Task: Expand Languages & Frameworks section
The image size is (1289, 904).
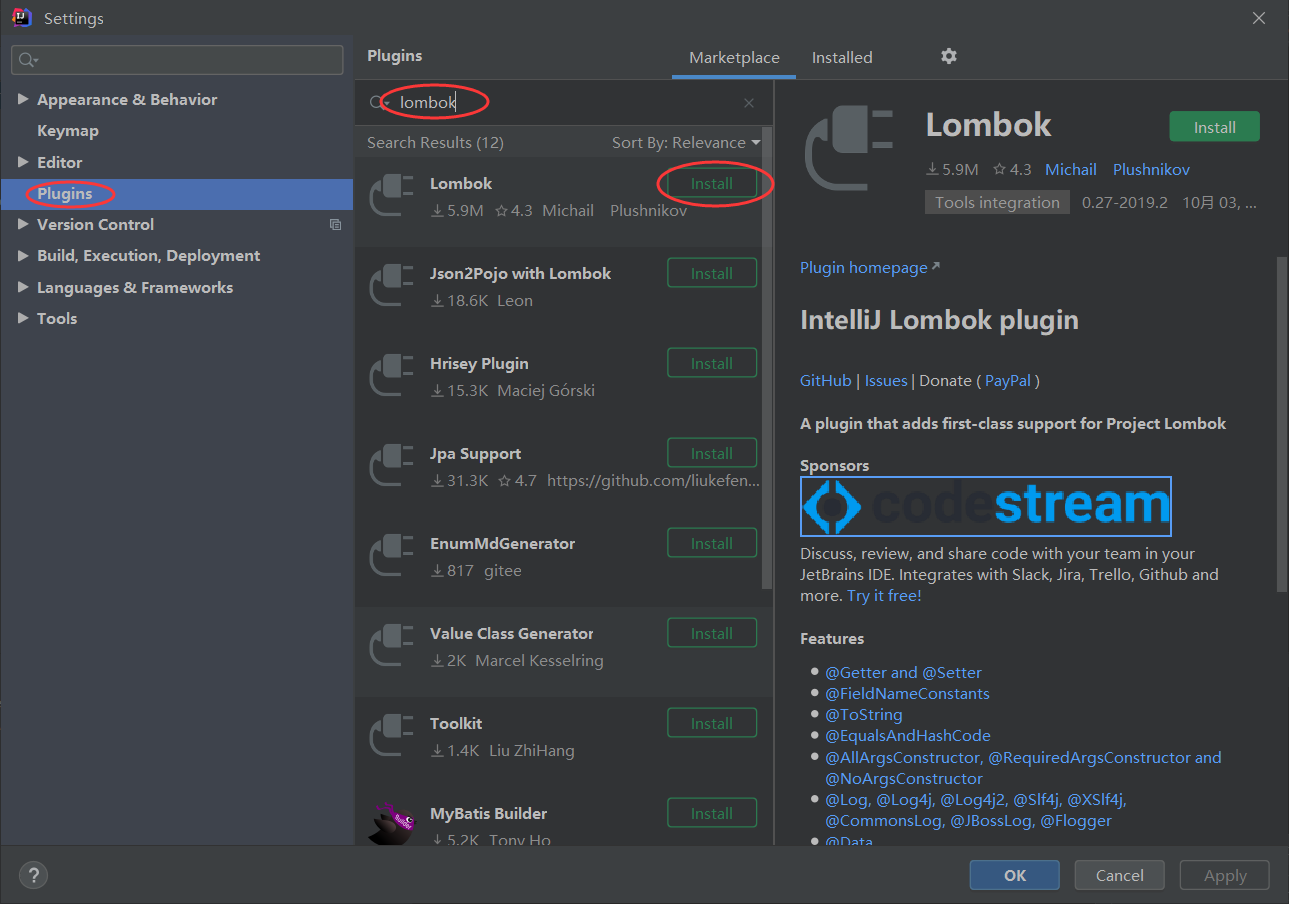Action: pyautogui.click(x=23, y=288)
